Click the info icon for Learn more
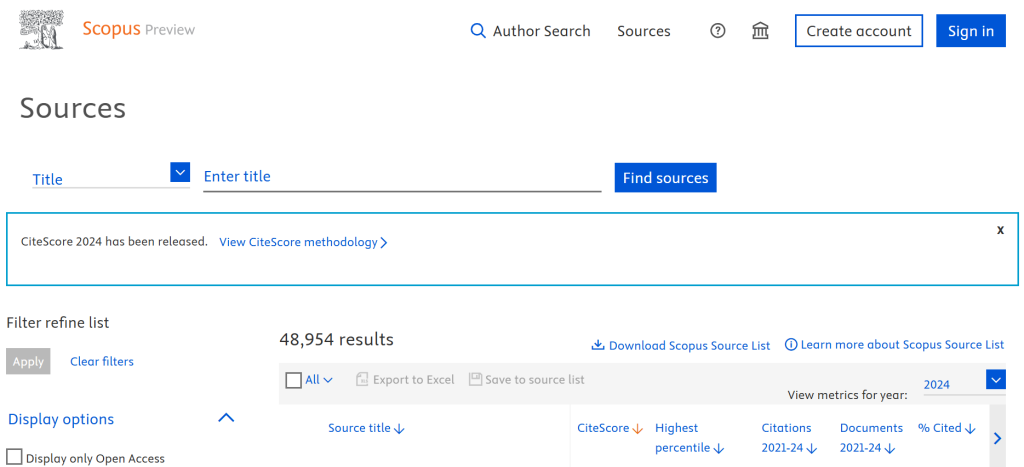Screen dimensions: 1024x467 point(791,344)
